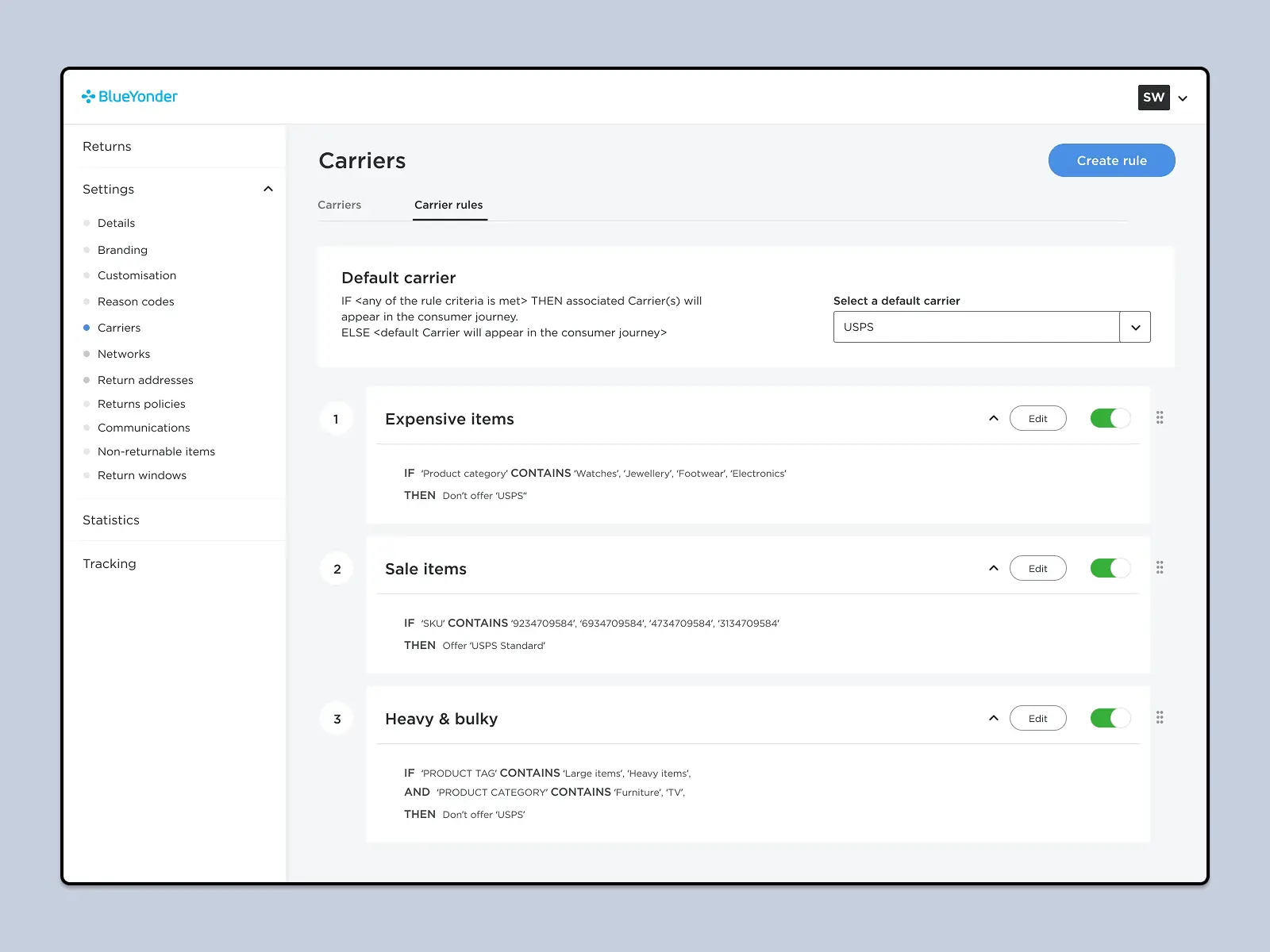Open Statistics in the sidebar
This screenshot has height=952, width=1270.
click(111, 520)
